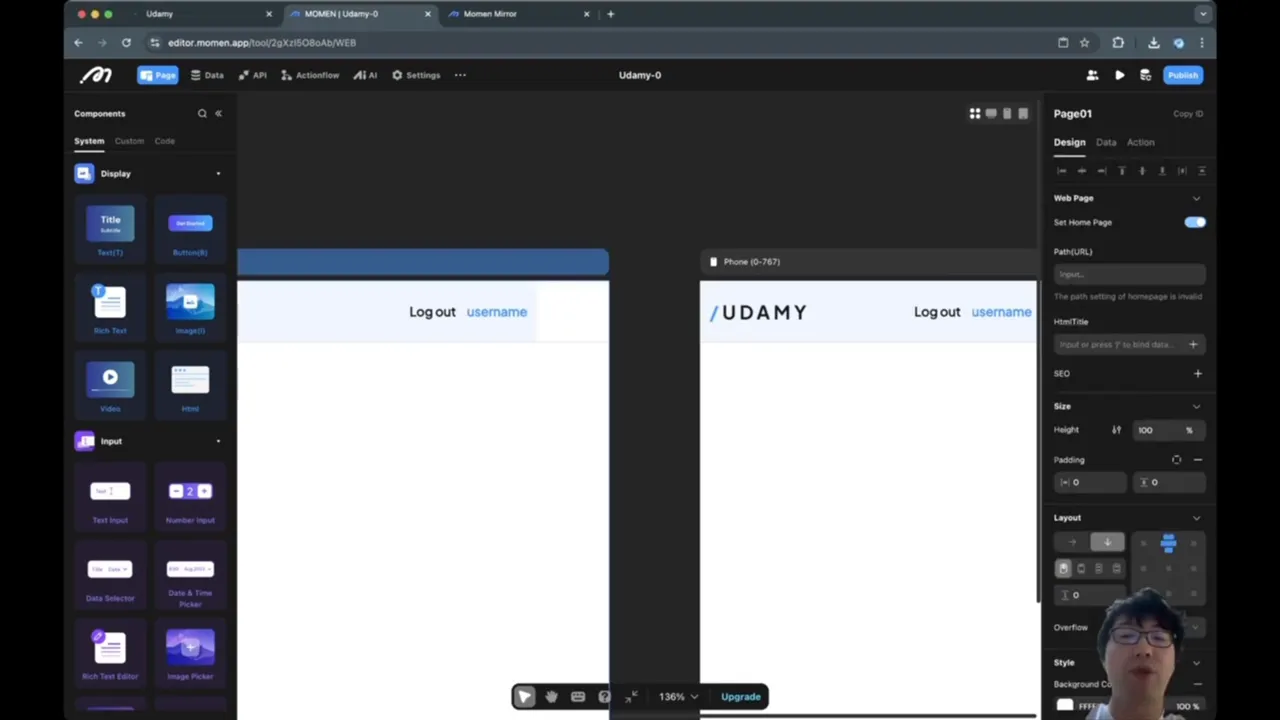Click the align top icon in Design panel
Viewport: 1280px width, 720px height.
point(1122,171)
